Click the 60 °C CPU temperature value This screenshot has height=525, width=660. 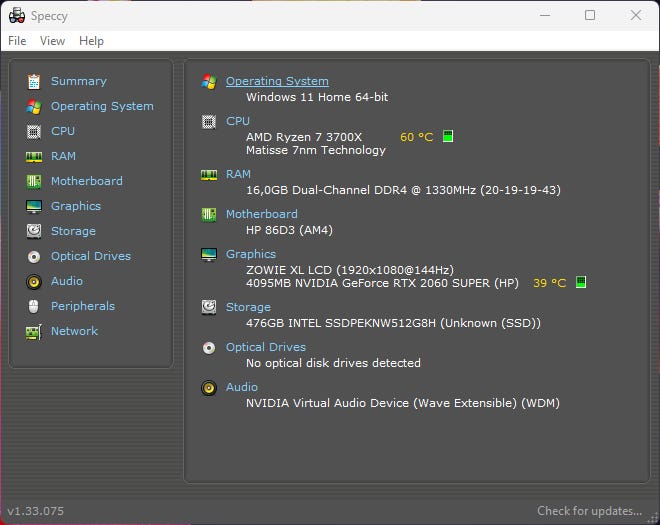click(416, 137)
